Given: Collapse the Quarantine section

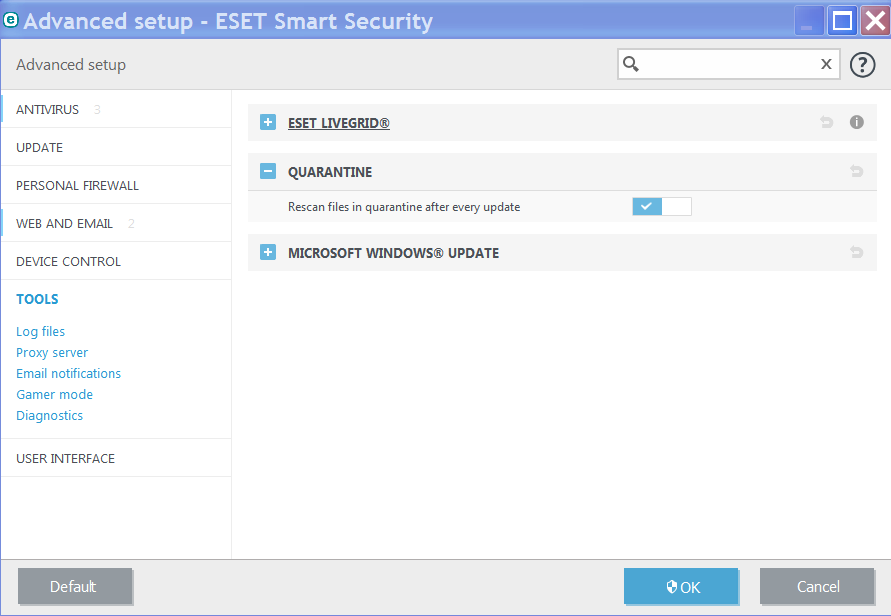Looking at the screenshot, I should click(x=267, y=172).
